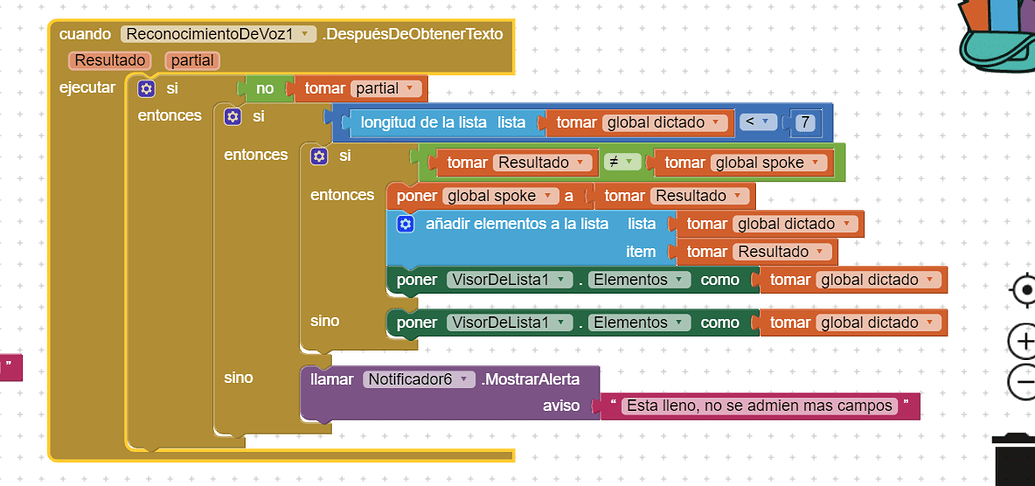
Task: Open first VisorDeLista1 Elementos property dropdown
Action: click(x=639, y=280)
